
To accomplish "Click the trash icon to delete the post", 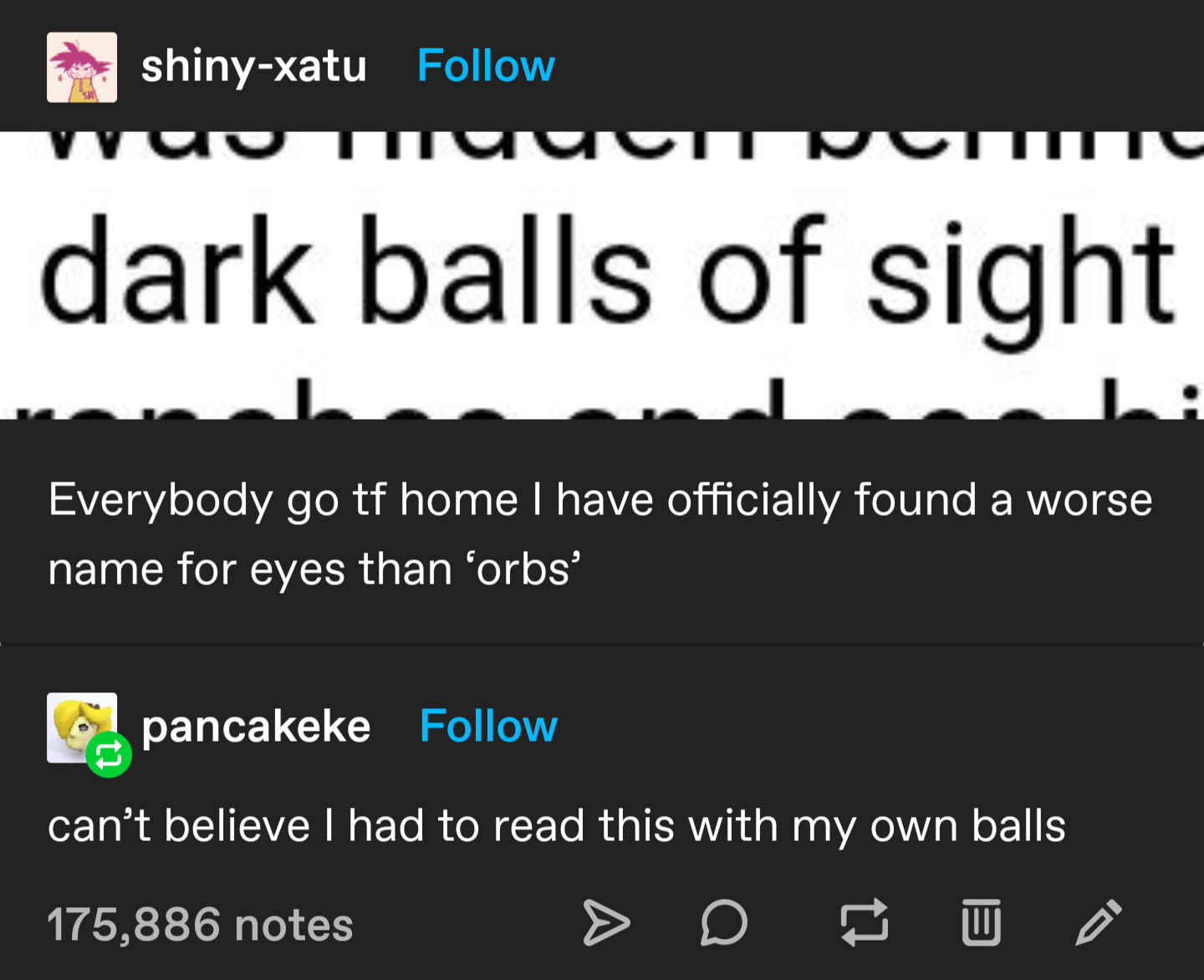I will point(983,922).
